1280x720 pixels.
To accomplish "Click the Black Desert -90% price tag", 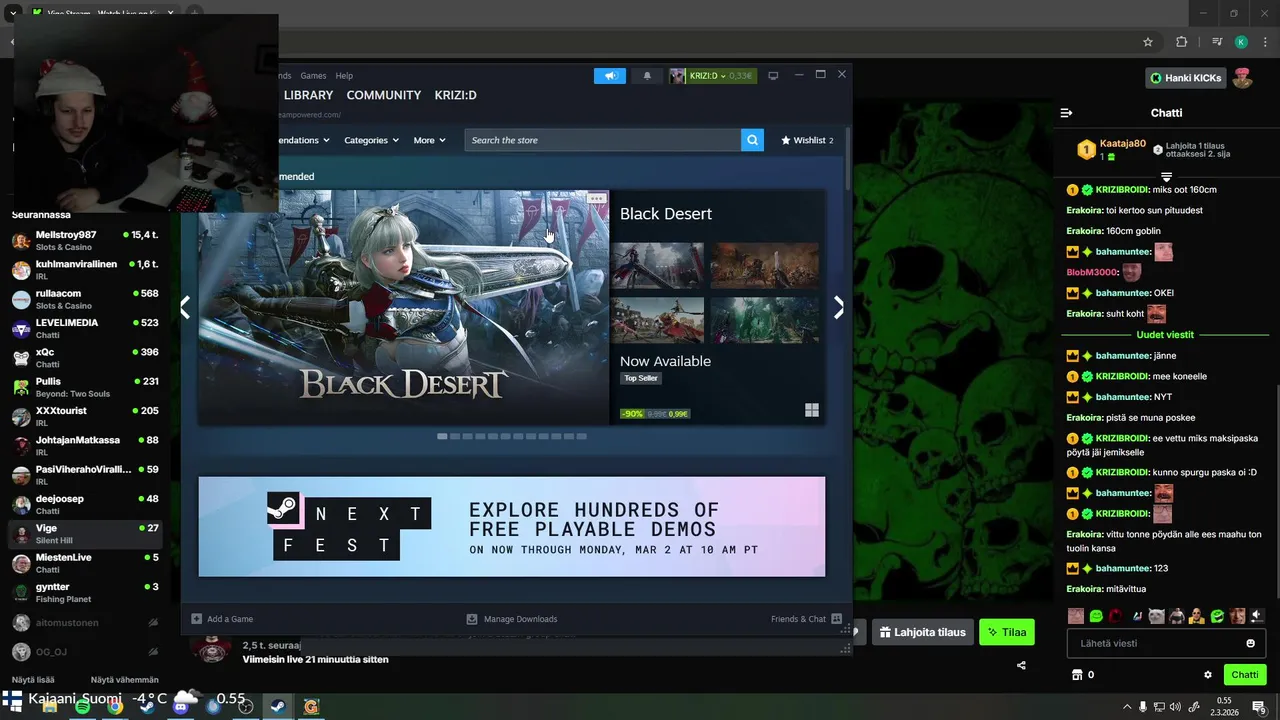I will [655, 413].
